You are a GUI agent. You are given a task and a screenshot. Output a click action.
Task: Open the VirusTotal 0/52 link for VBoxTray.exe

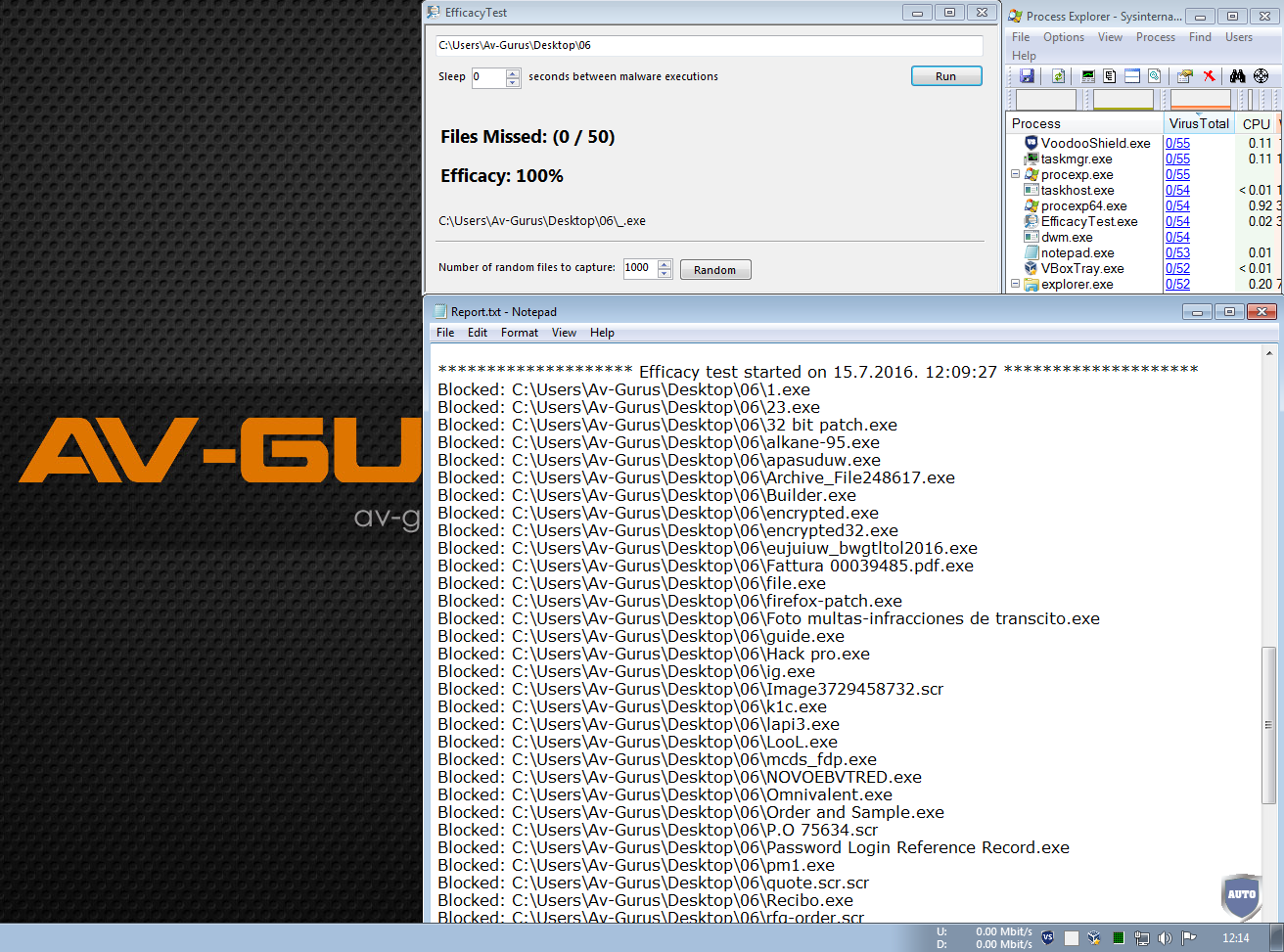pyautogui.click(x=1177, y=268)
